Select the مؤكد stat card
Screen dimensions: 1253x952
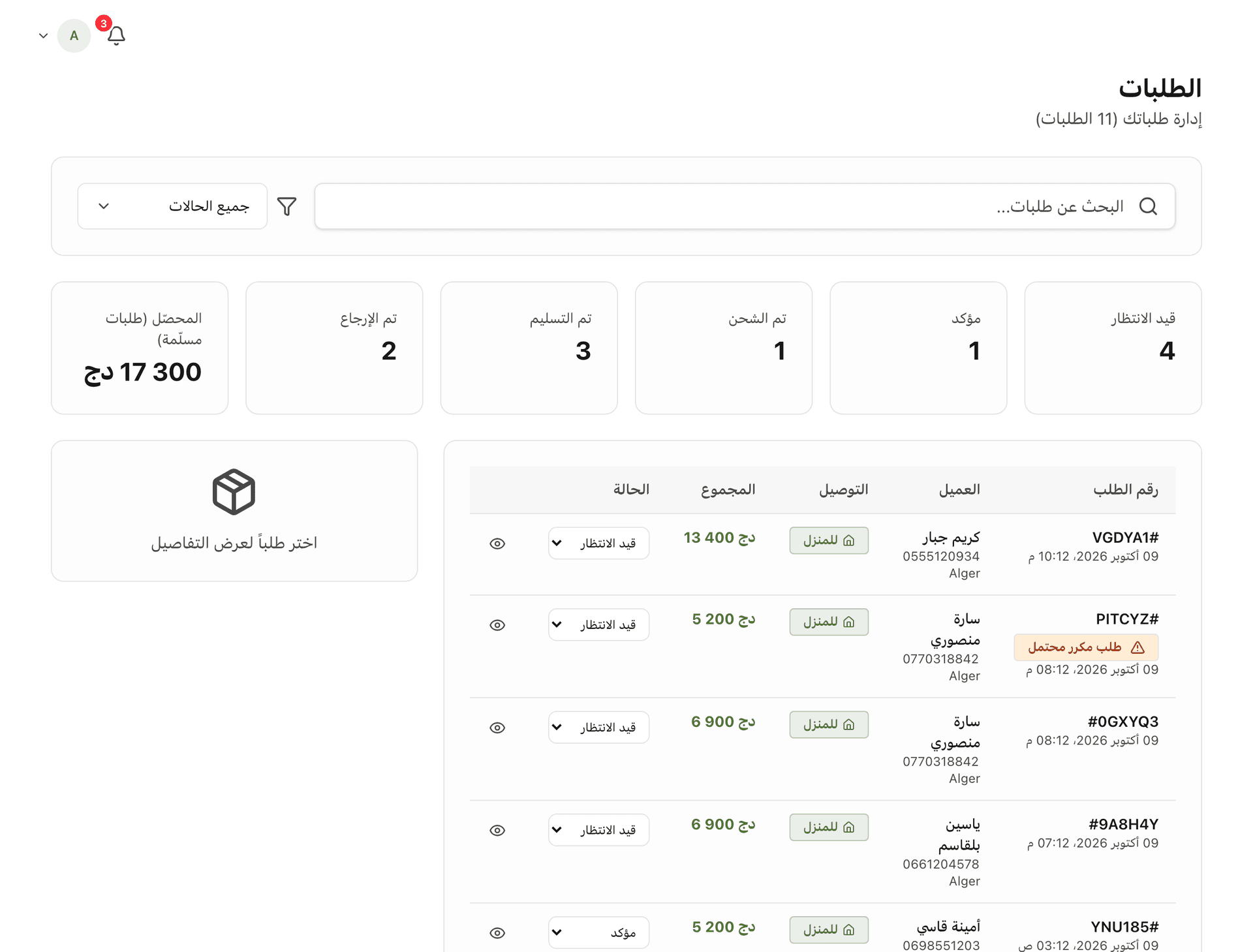click(x=918, y=348)
